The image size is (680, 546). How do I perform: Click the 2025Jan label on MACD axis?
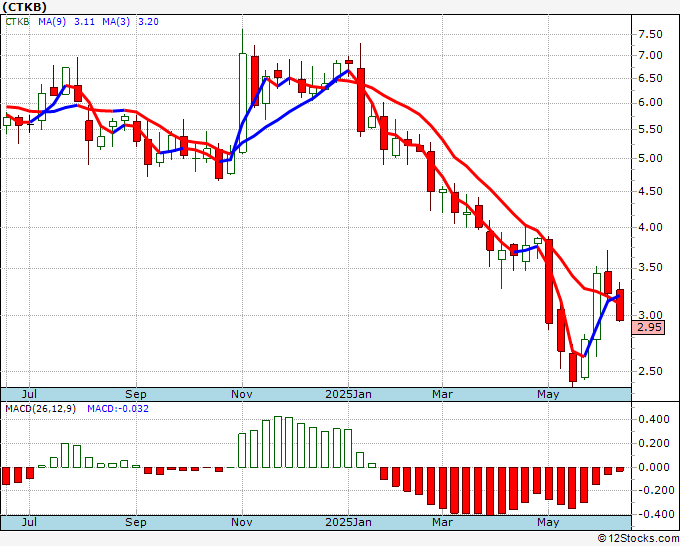click(348, 522)
